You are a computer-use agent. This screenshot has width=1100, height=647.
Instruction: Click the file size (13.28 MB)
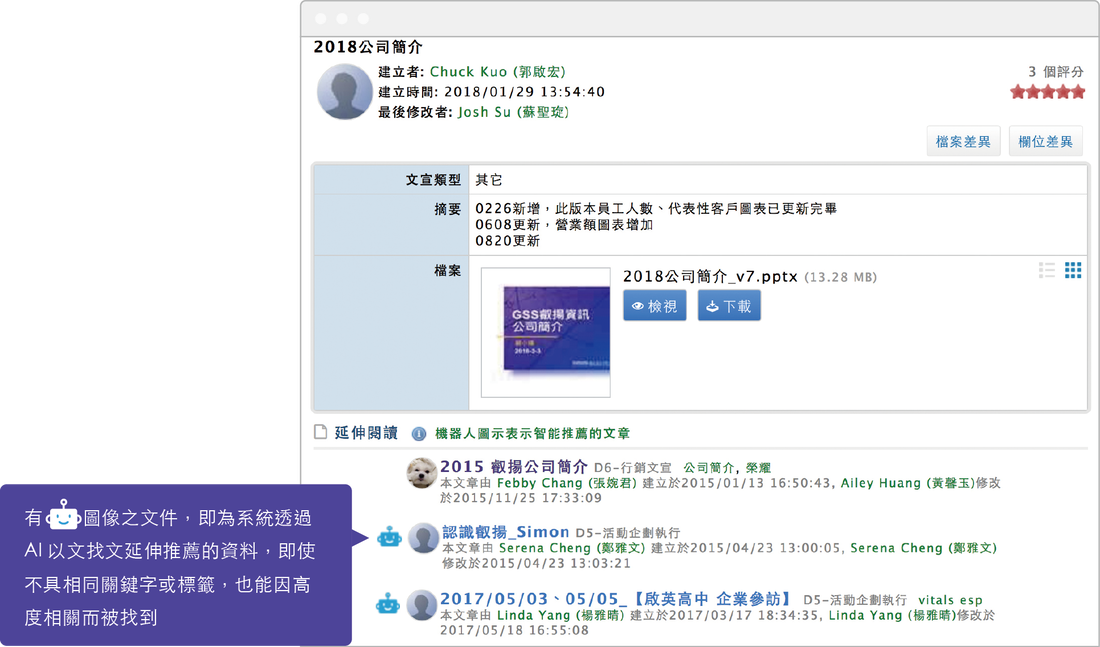(840, 277)
